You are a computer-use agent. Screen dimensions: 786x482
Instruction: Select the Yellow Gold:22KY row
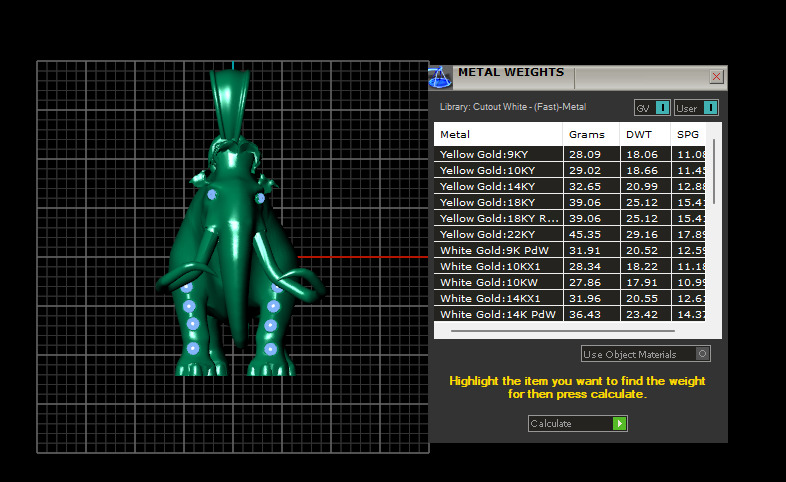click(x=569, y=234)
